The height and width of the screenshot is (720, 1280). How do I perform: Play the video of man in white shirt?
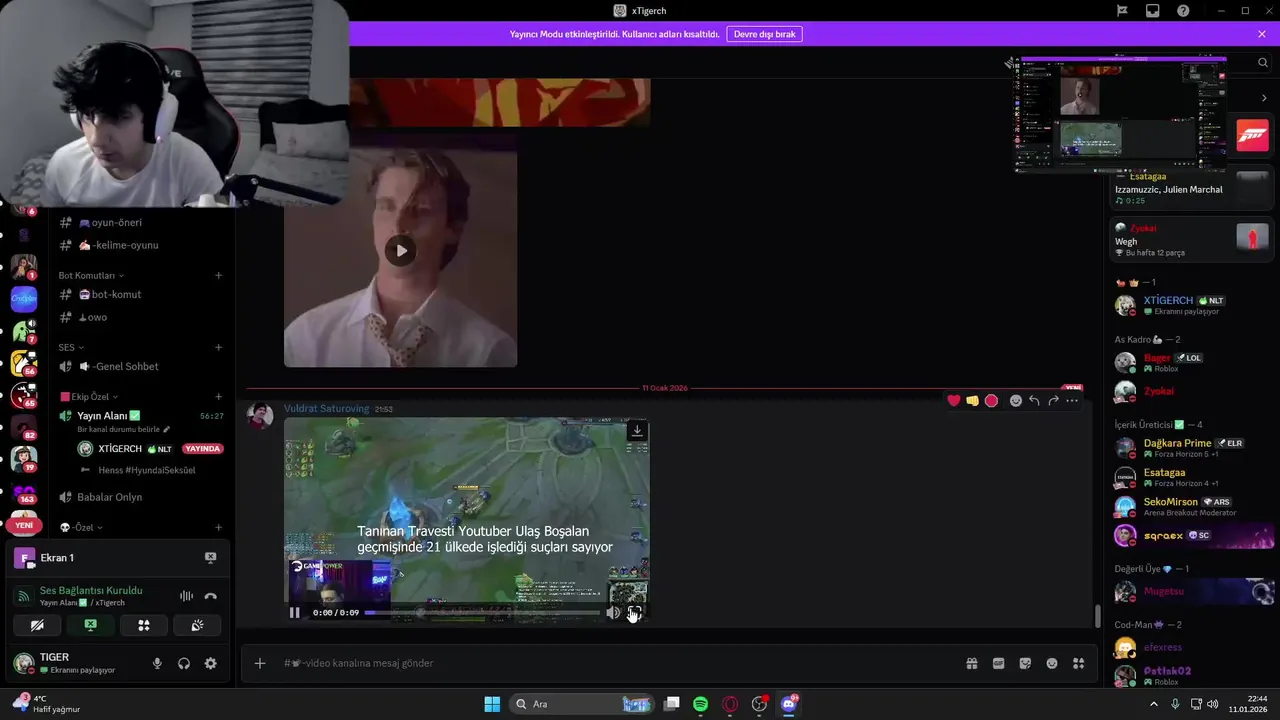[x=401, y=251]
